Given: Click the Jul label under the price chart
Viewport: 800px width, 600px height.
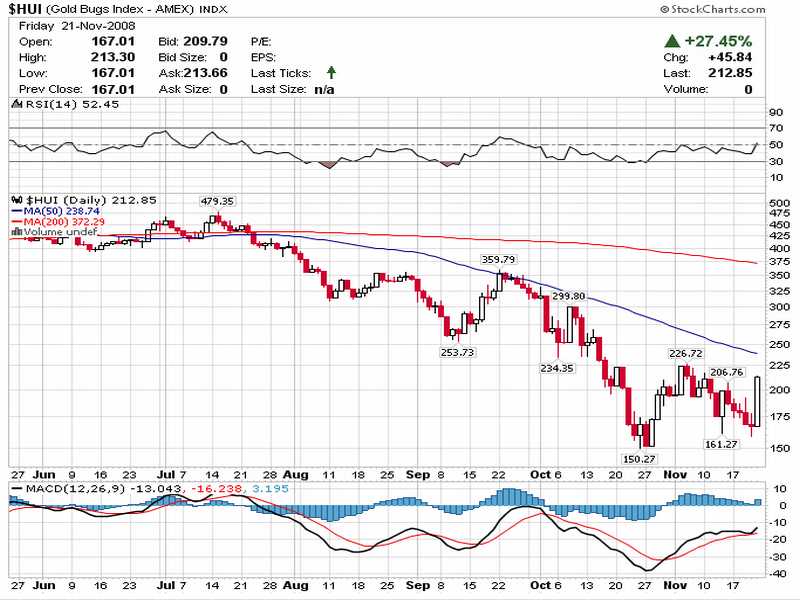Looking at the screenshot, I should coord(165,475).
